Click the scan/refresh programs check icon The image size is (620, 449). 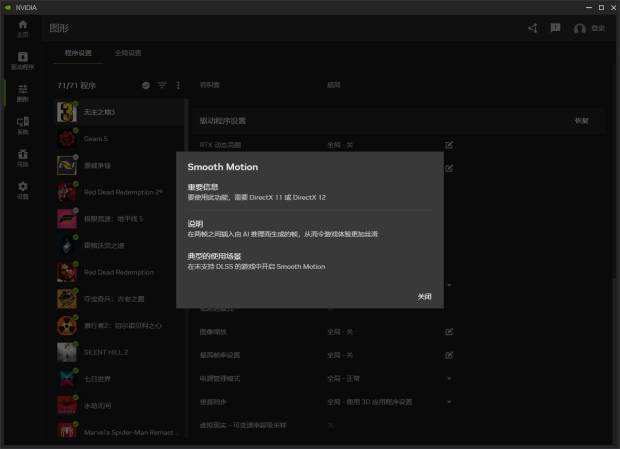pyautogui.click(x=146, y=85)
